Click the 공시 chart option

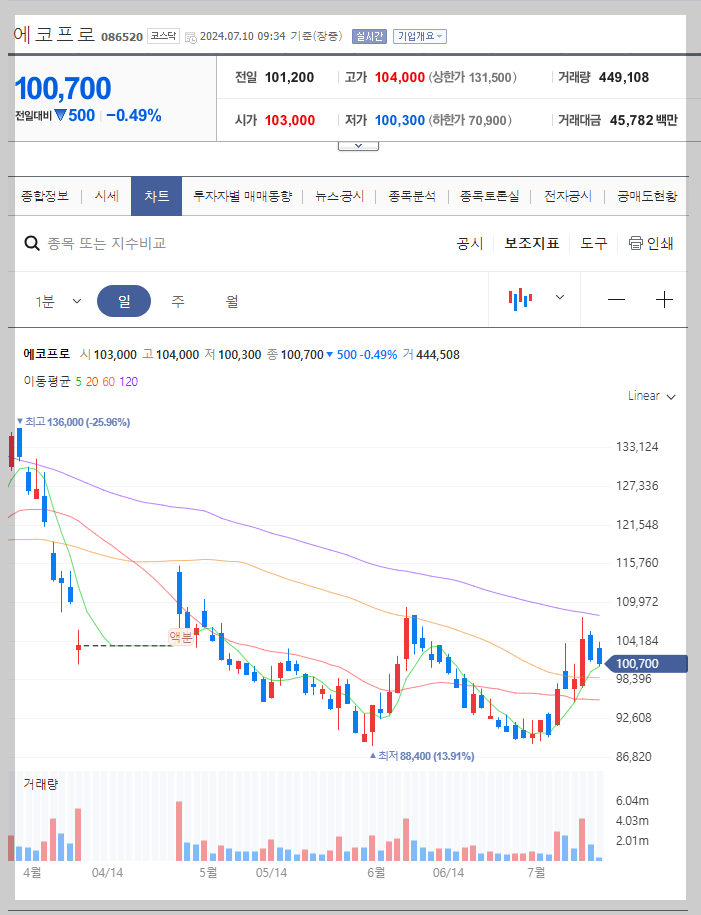(470, 243)
